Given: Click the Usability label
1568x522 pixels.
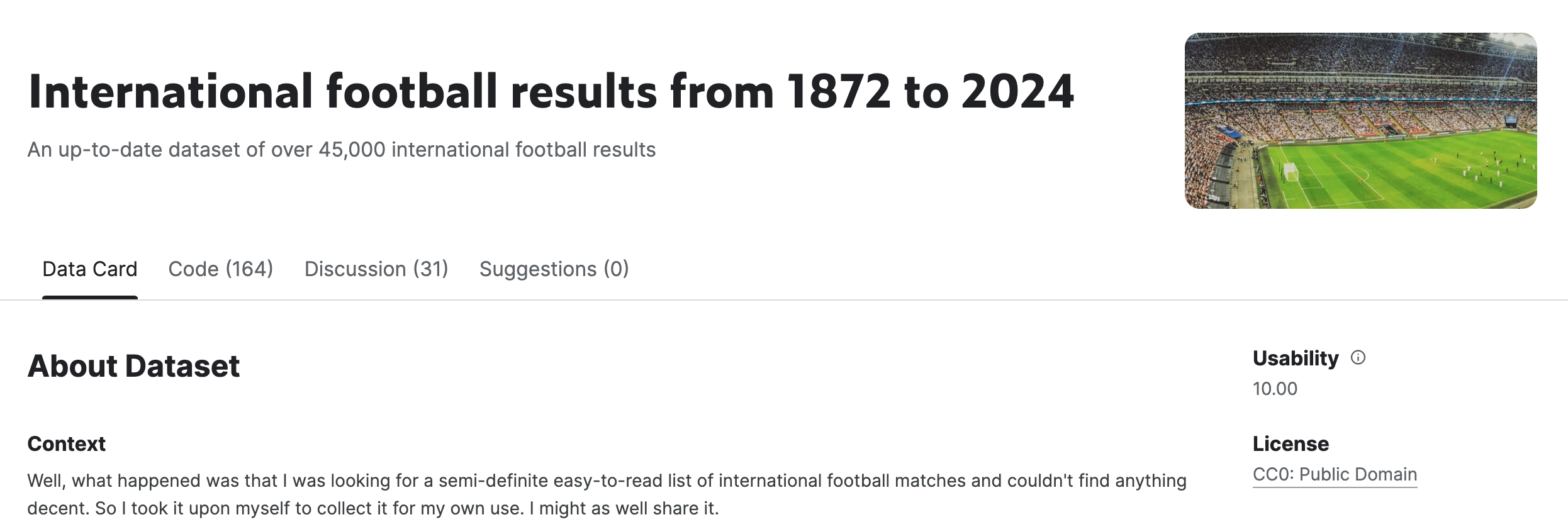Looking at the screenshot, I should (1296, 358).
